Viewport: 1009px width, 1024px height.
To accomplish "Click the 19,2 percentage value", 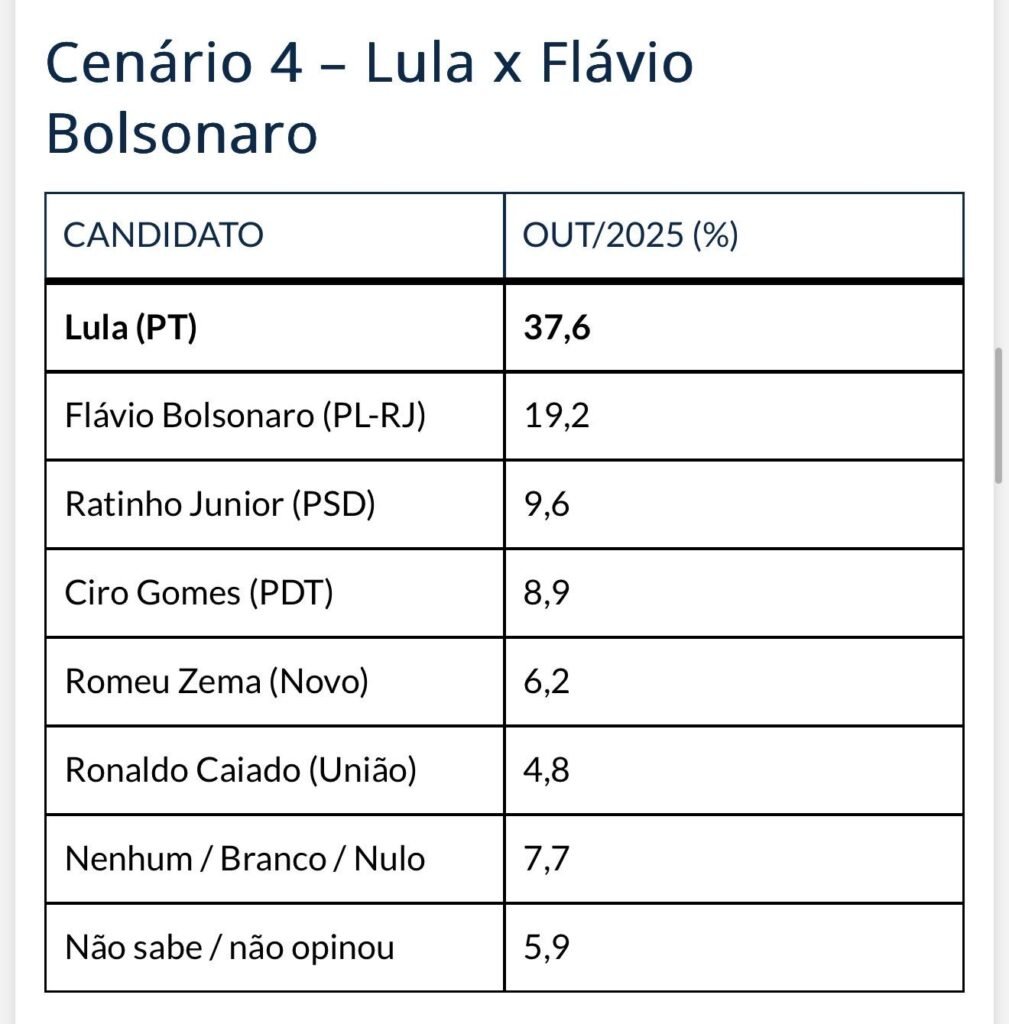I will 557,416.
